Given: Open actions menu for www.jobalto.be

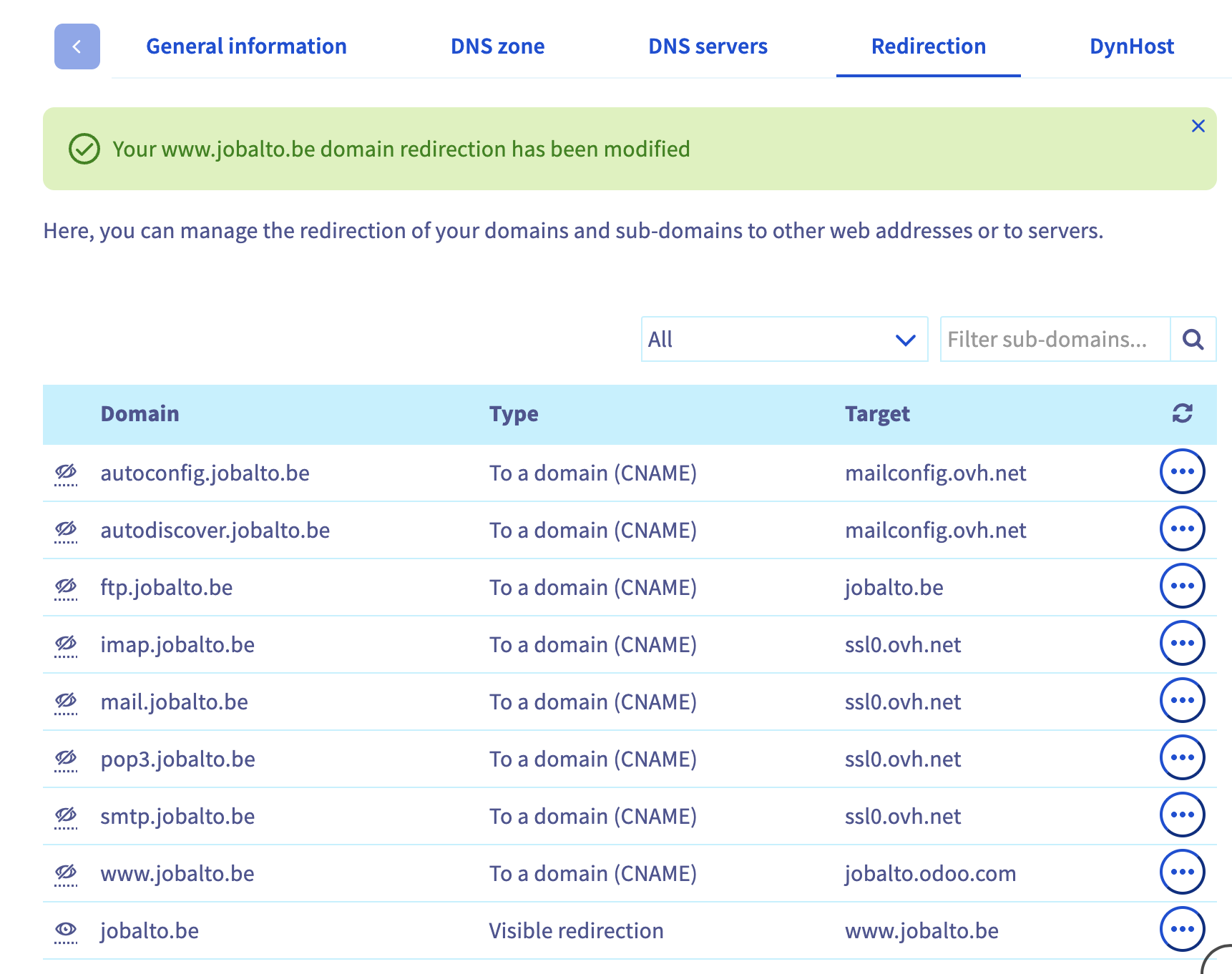Looking at the screenshot, I should coord(1182,872).
